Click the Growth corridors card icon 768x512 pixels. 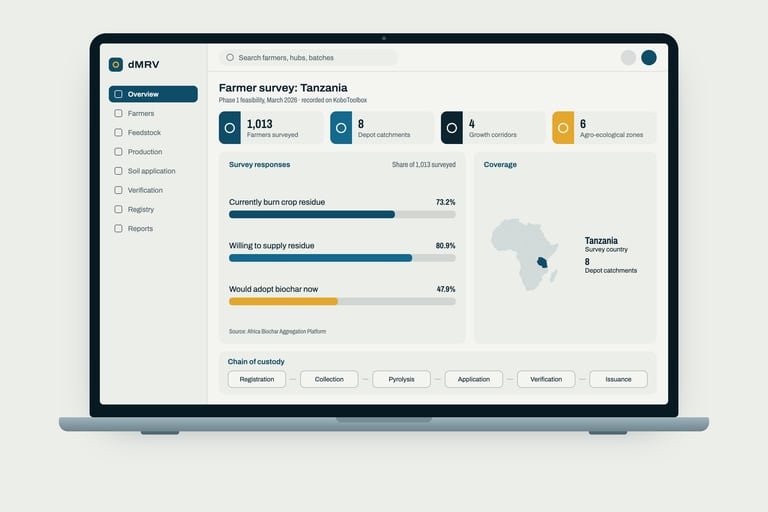[x=452, y=128]
